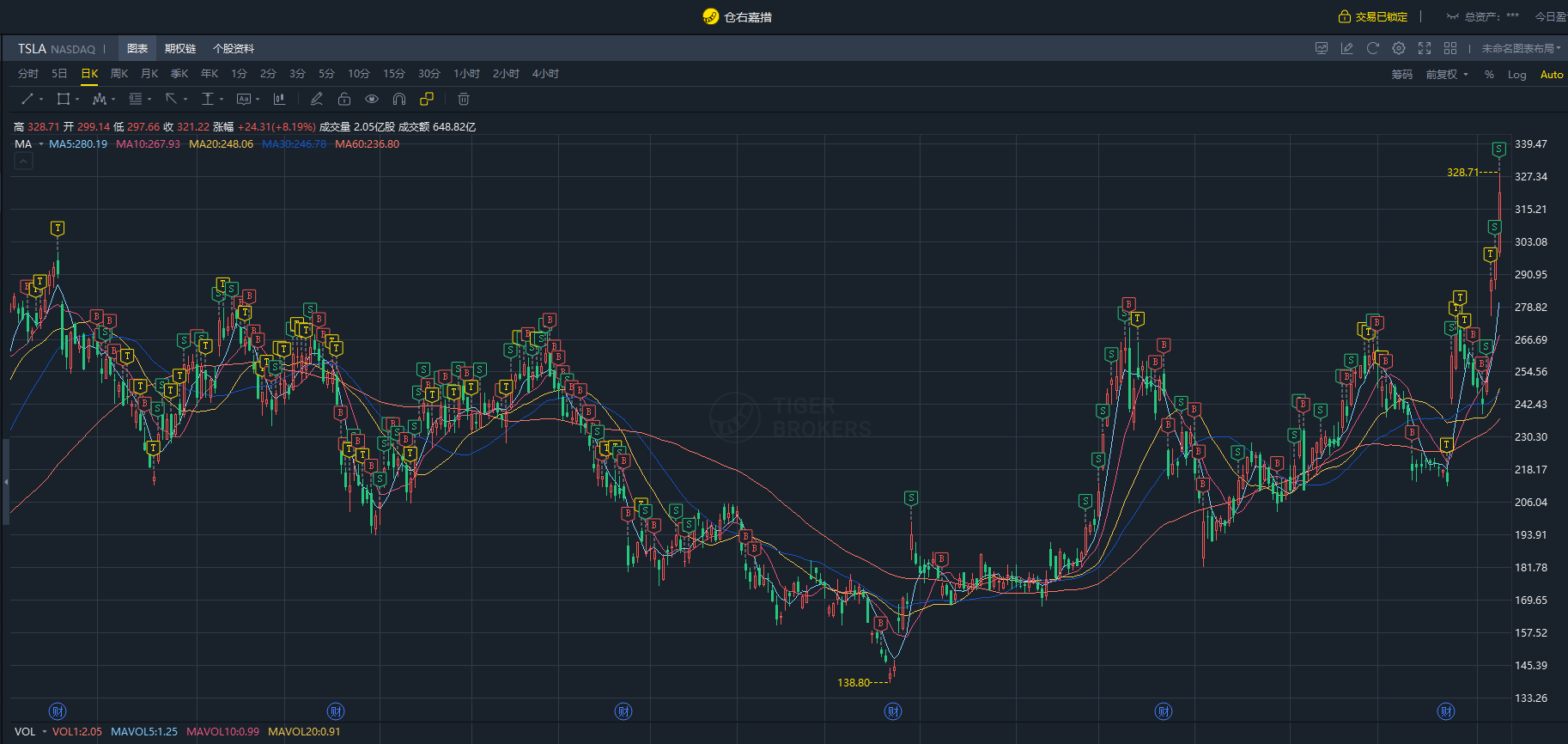Switch to the 图表 tab
The height and width of the screenshot is (744, 1568).
tap(137, 48)
